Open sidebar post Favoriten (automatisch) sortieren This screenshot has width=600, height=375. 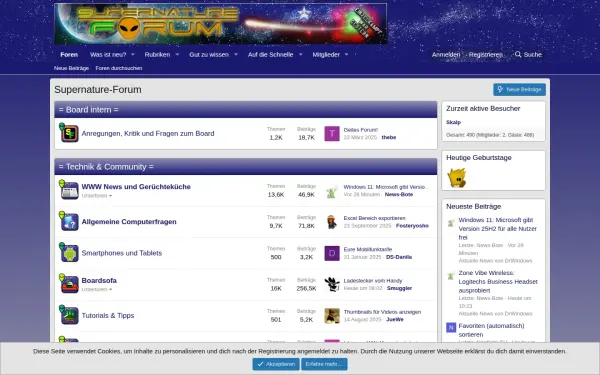point(491,330)
